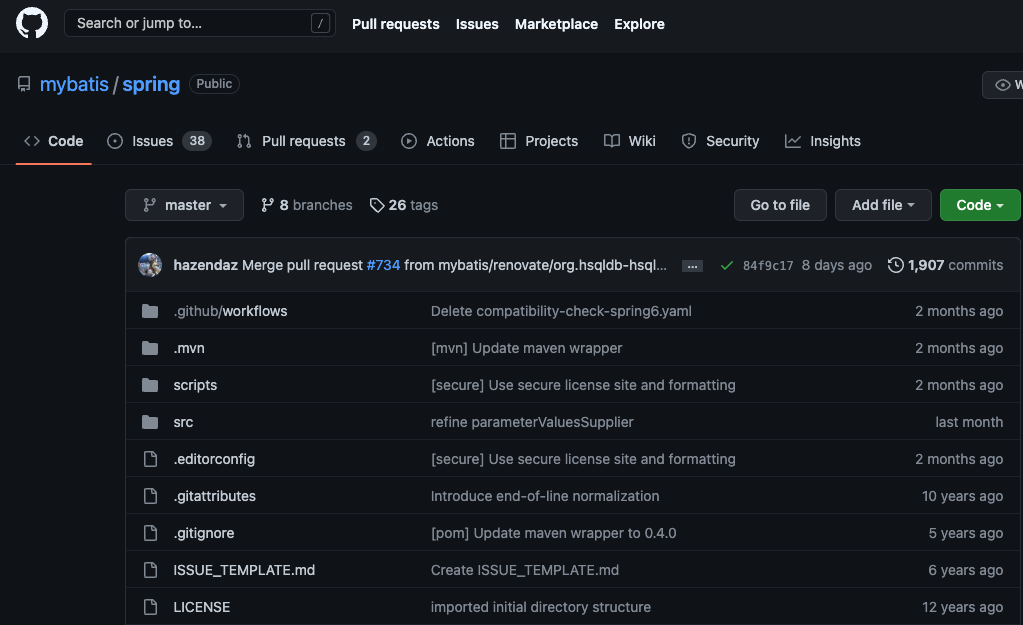Screen dimensions: 1023x625
Task: Open Issues in top navigation
Action: coord(477,24)
